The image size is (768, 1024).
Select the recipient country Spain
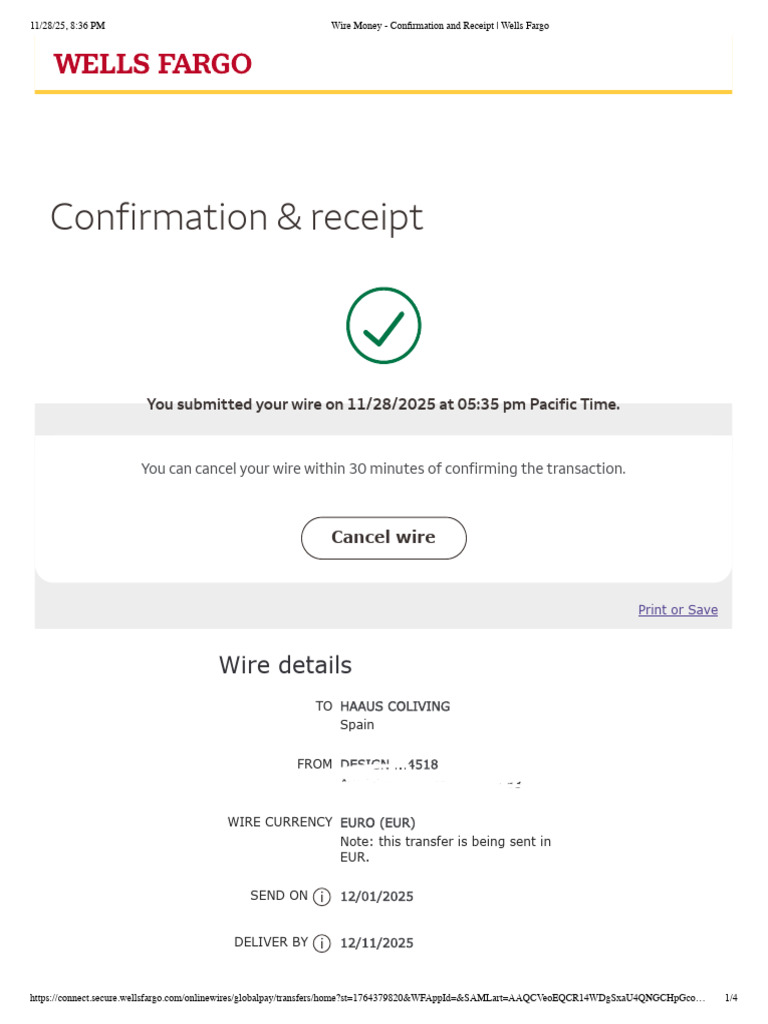(357, 725)
